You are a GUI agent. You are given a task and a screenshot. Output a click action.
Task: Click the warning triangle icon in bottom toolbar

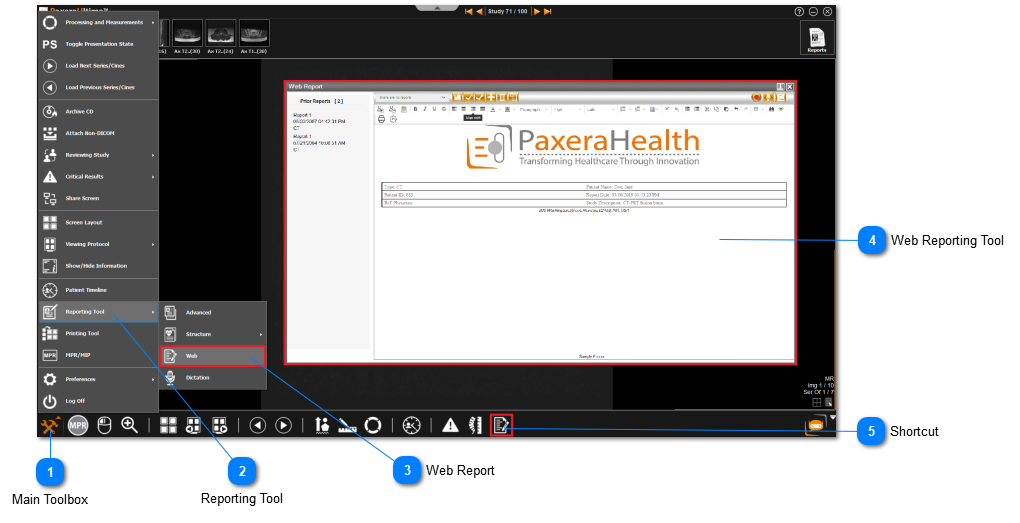pyautogui.click(x=450, y=425)
